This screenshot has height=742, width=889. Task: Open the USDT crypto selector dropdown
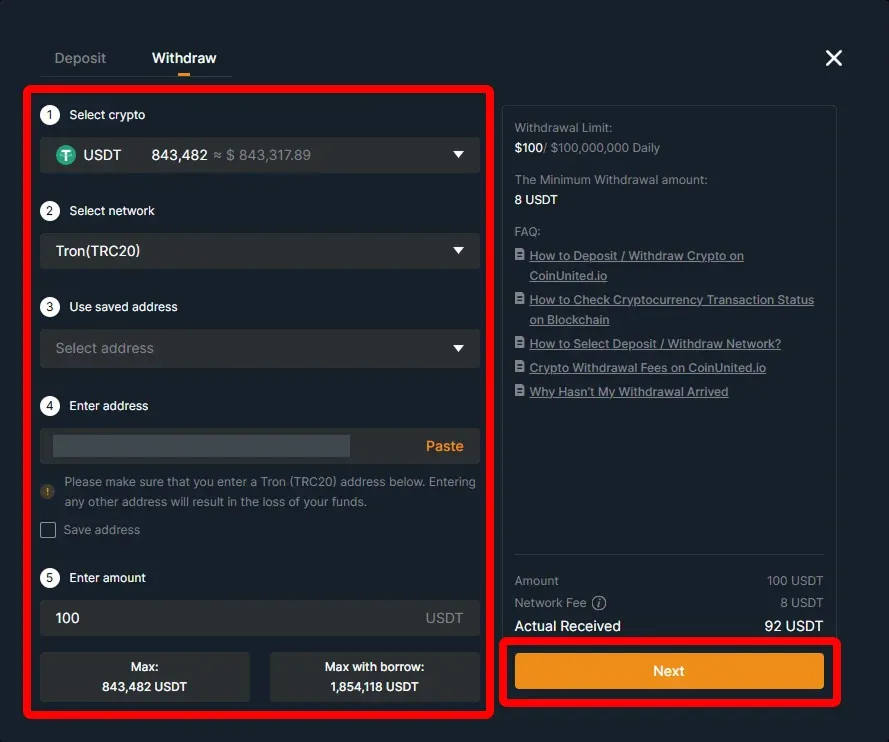[260, 155]
